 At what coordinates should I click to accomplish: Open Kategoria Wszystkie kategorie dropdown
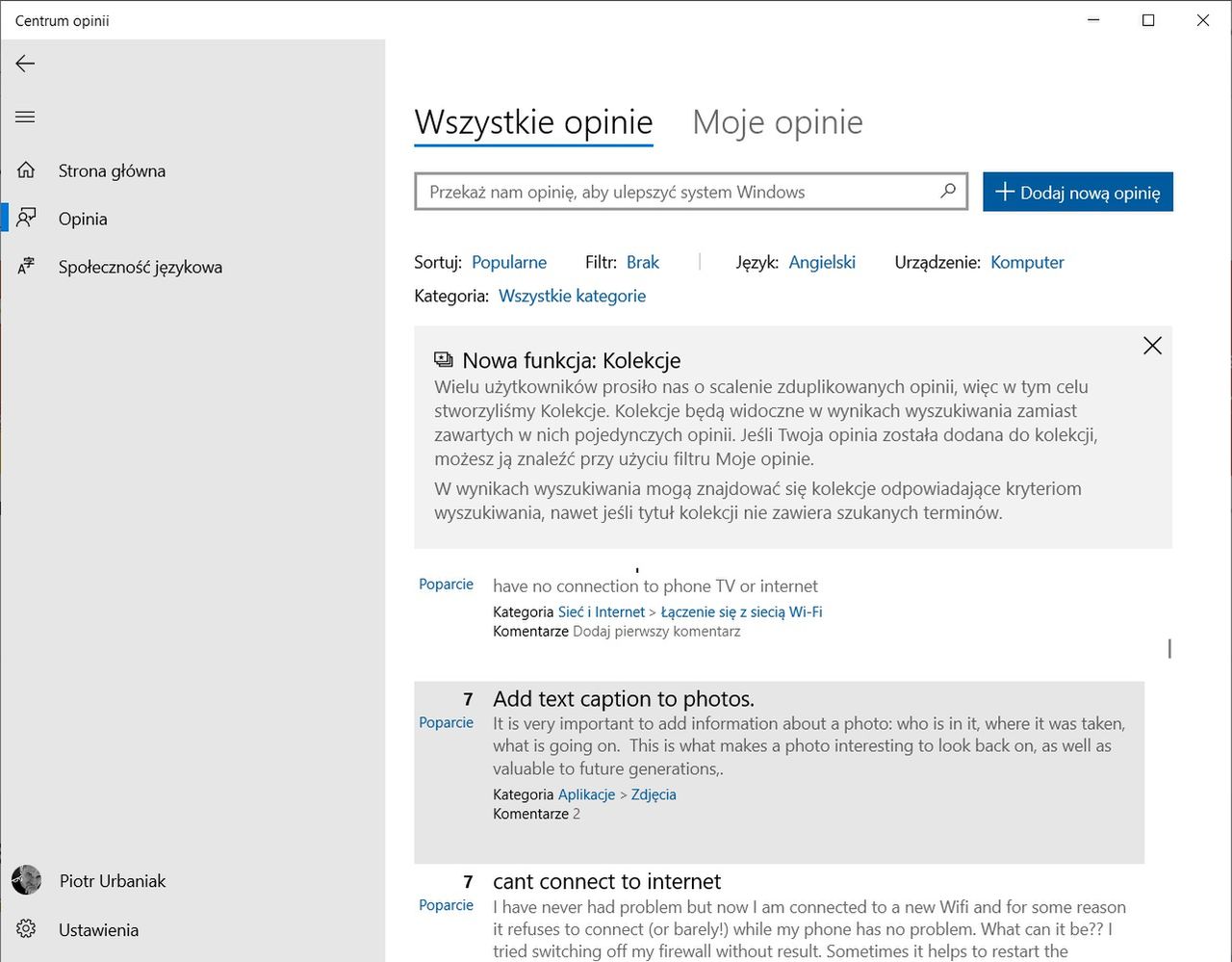572,296
